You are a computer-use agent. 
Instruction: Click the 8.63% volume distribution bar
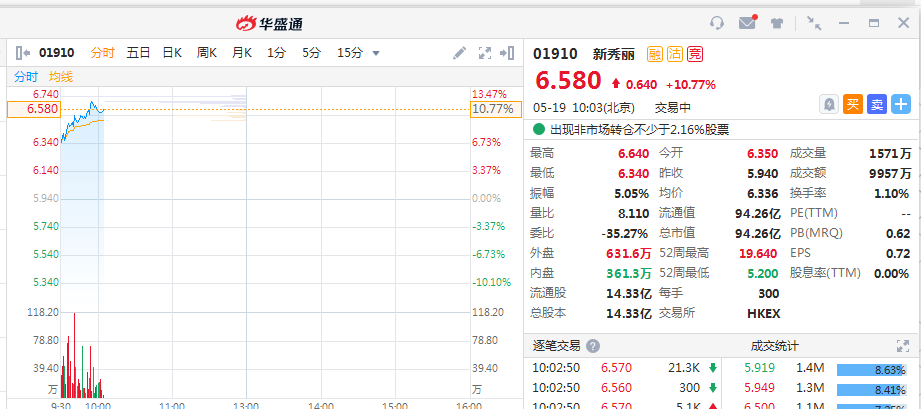click(x=874, y=370)
